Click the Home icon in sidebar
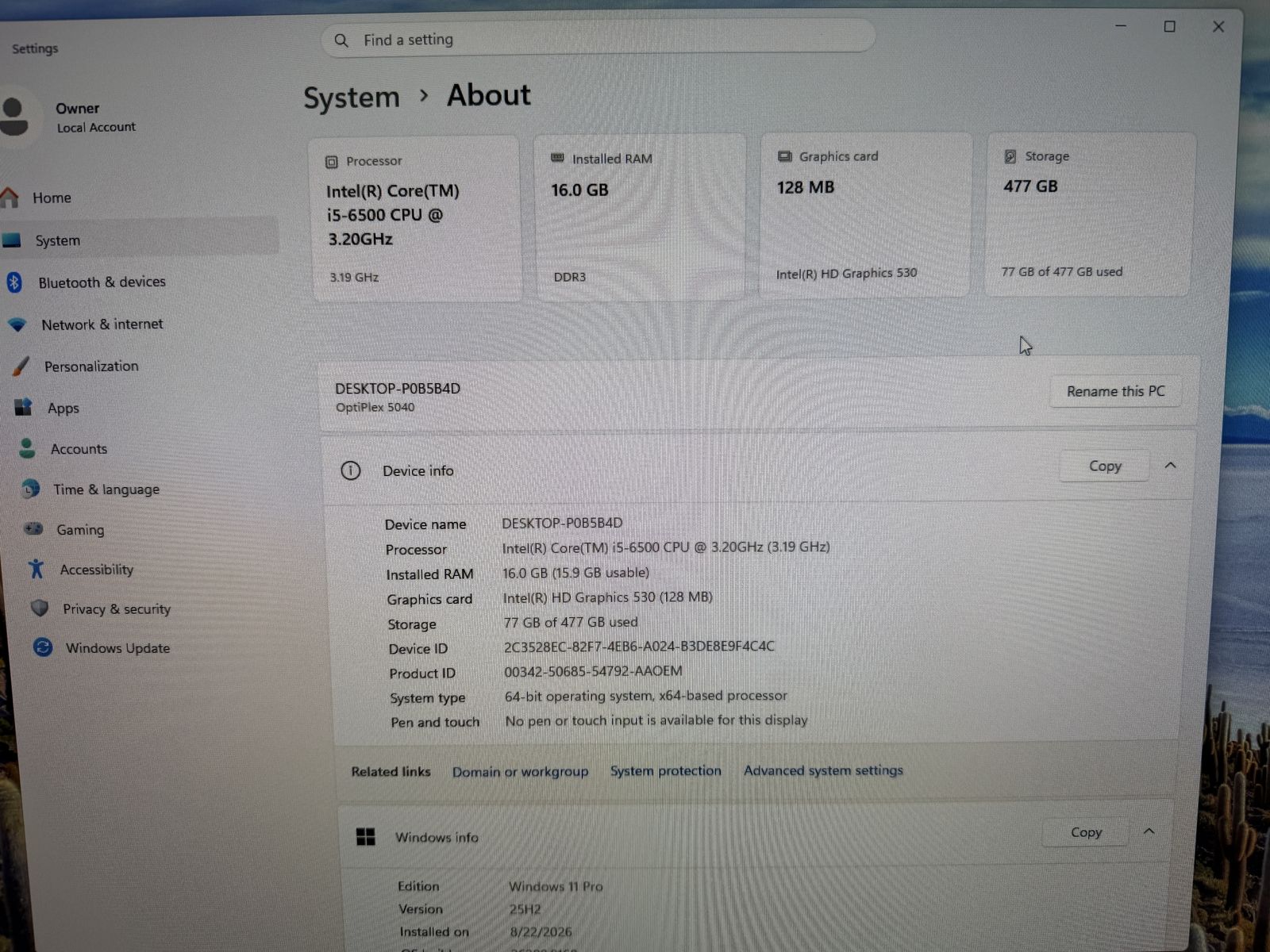 click(x=10, y=198)
